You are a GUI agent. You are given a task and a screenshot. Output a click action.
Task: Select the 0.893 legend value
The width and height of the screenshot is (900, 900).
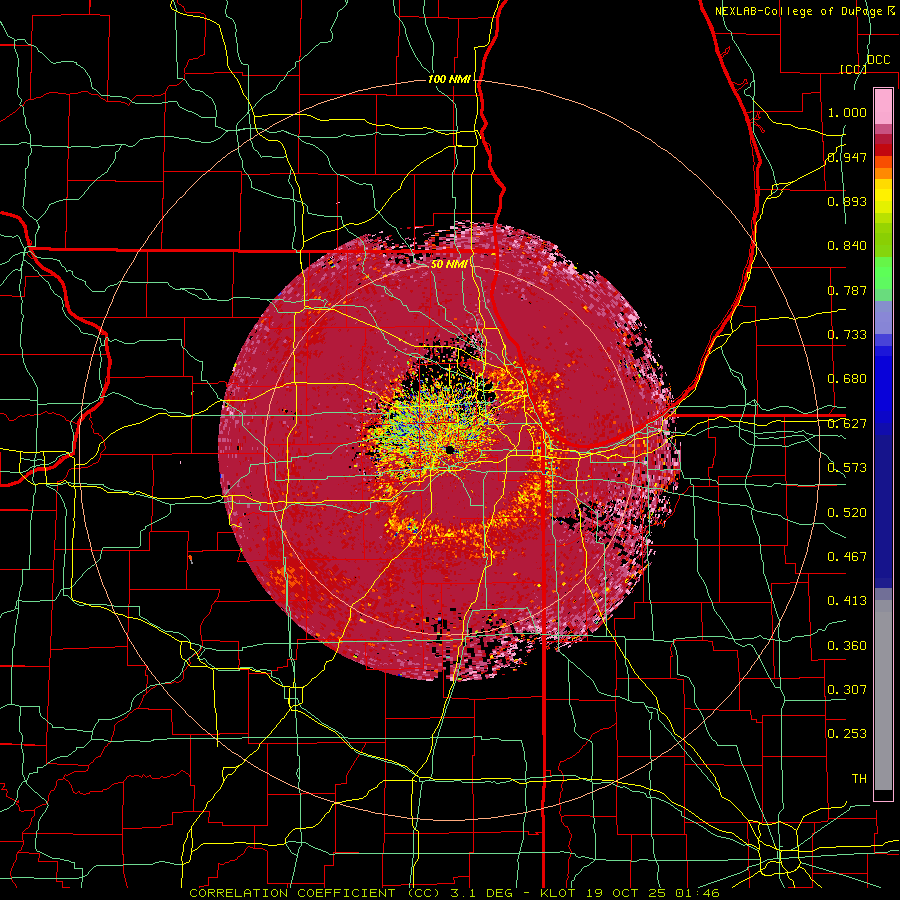coord(847,201)
